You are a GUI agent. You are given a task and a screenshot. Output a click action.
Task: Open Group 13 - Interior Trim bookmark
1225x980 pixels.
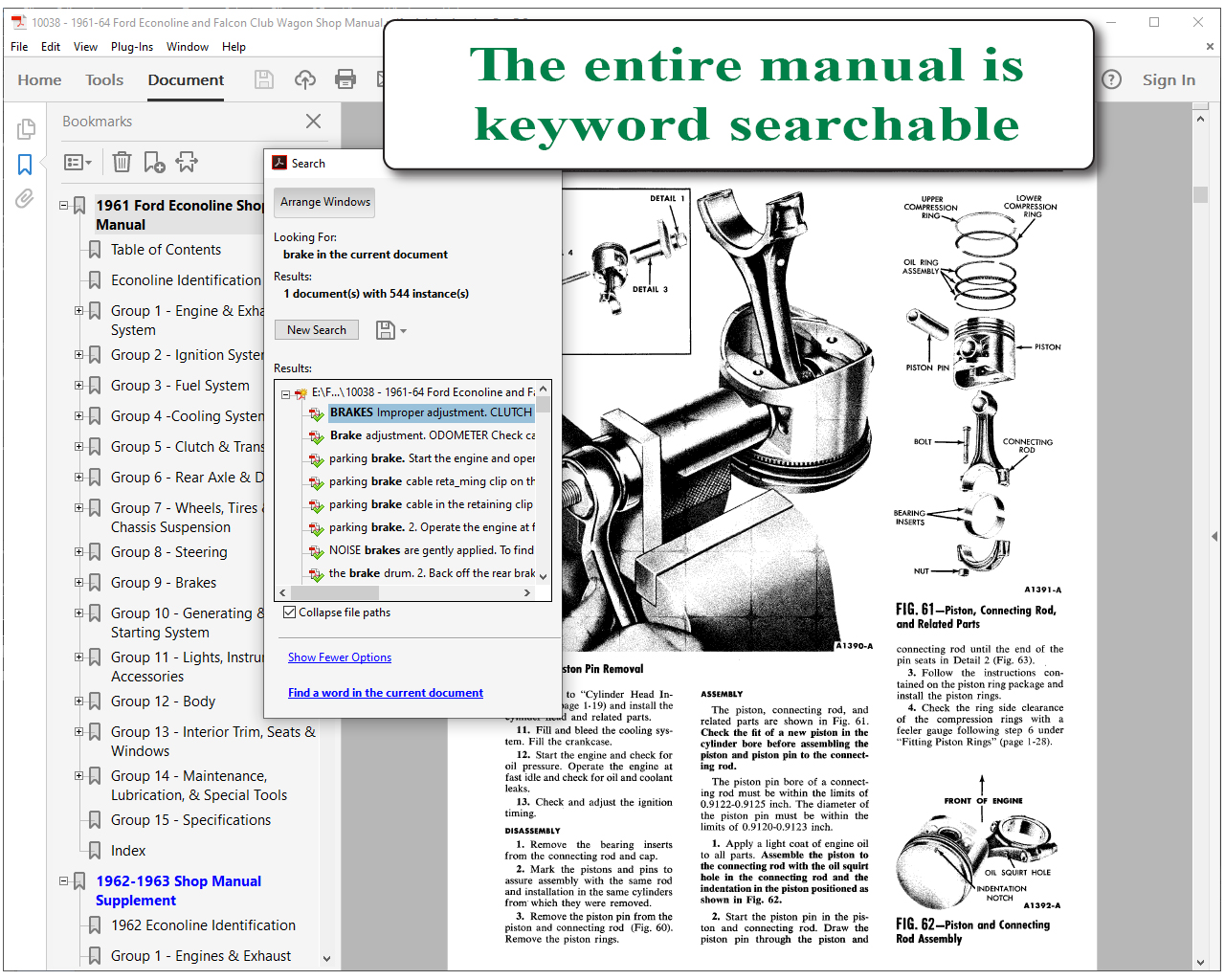[212, 742]
